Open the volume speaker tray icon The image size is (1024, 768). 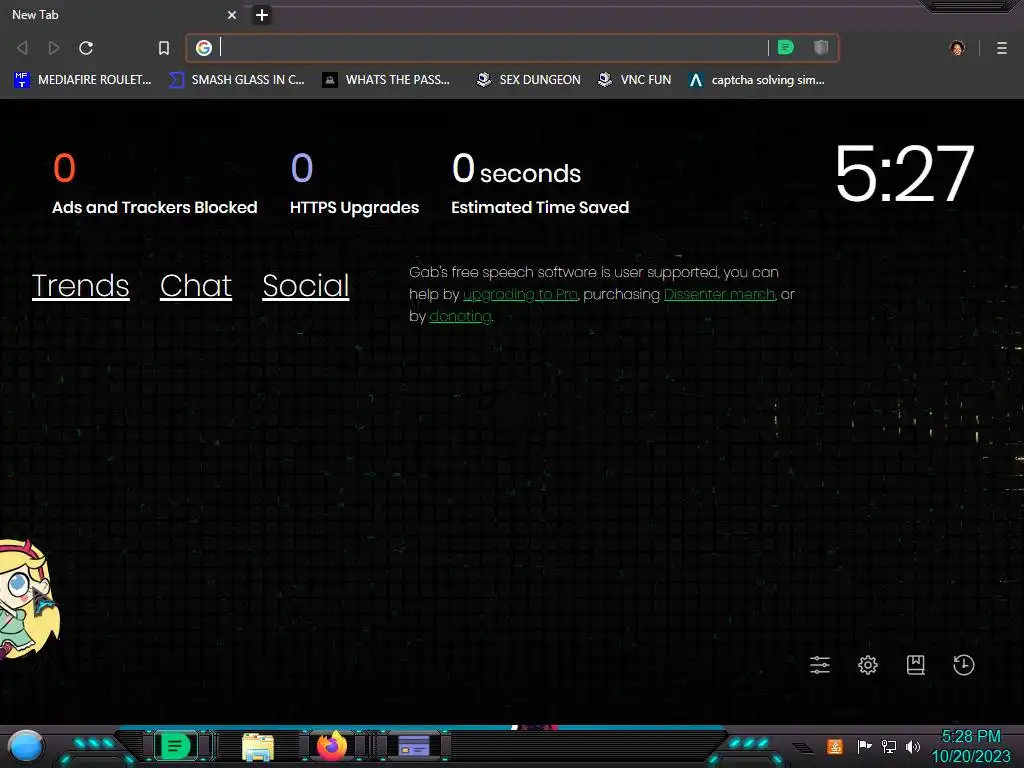[x=913, y=746]
